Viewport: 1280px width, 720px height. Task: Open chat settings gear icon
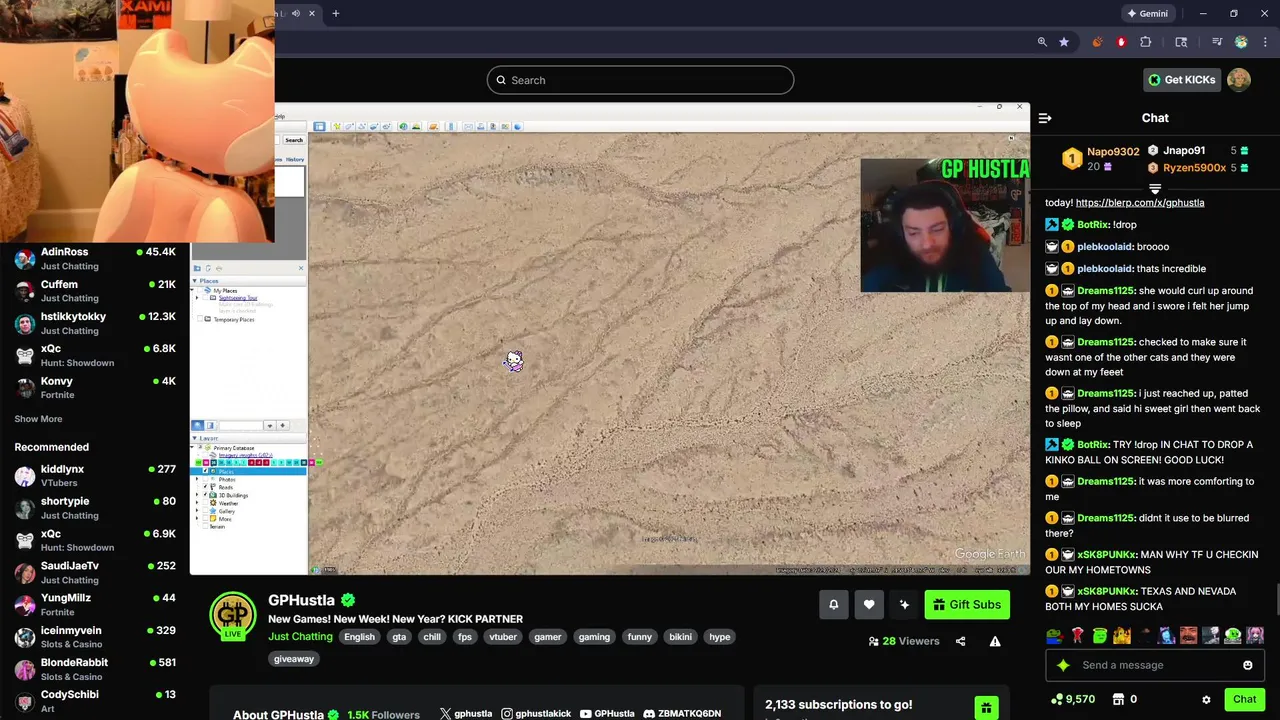tap(1206, 699)
